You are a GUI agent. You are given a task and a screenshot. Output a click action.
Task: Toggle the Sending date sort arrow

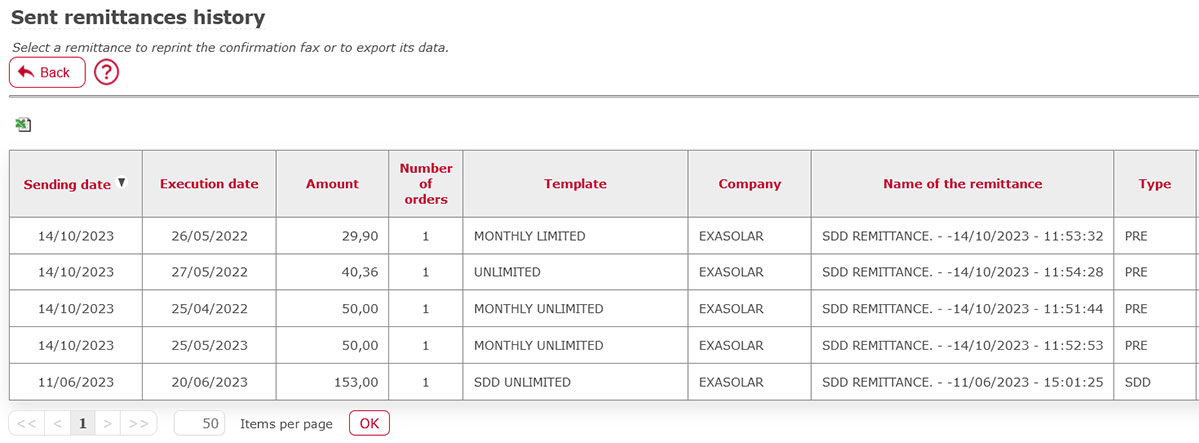(121, 183)
